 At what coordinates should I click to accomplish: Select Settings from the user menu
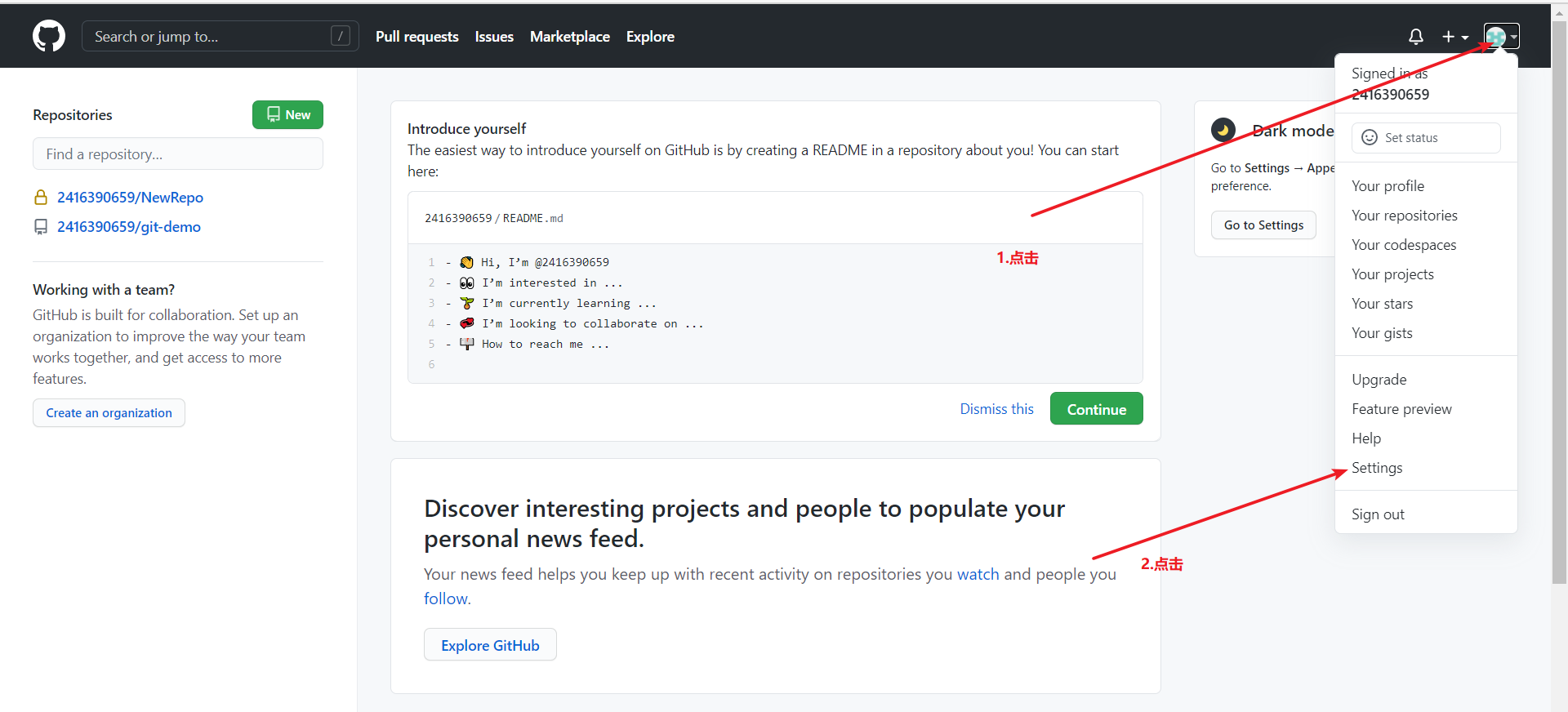tap(1377, 468)
